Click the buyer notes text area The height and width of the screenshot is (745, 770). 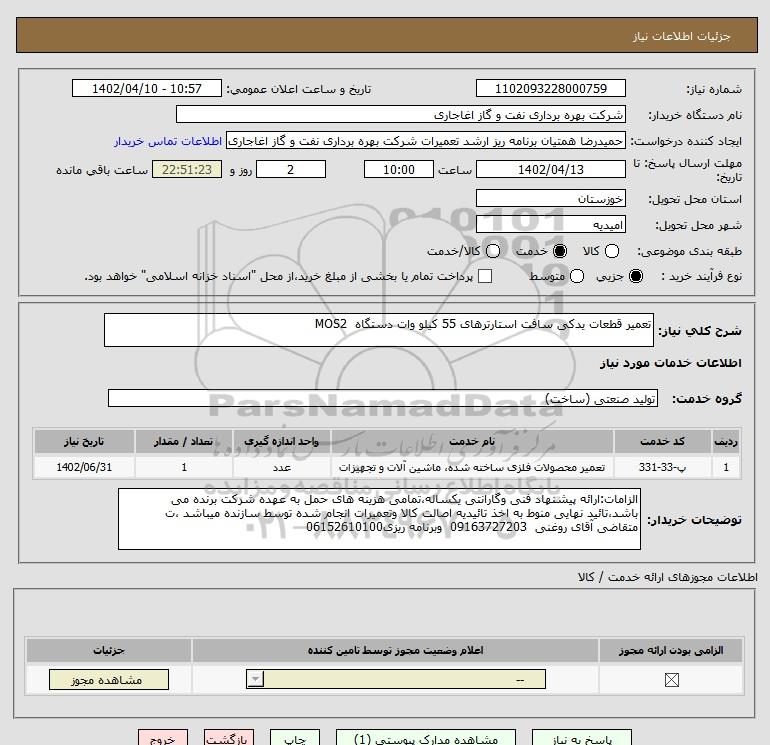tap(379, 519)
